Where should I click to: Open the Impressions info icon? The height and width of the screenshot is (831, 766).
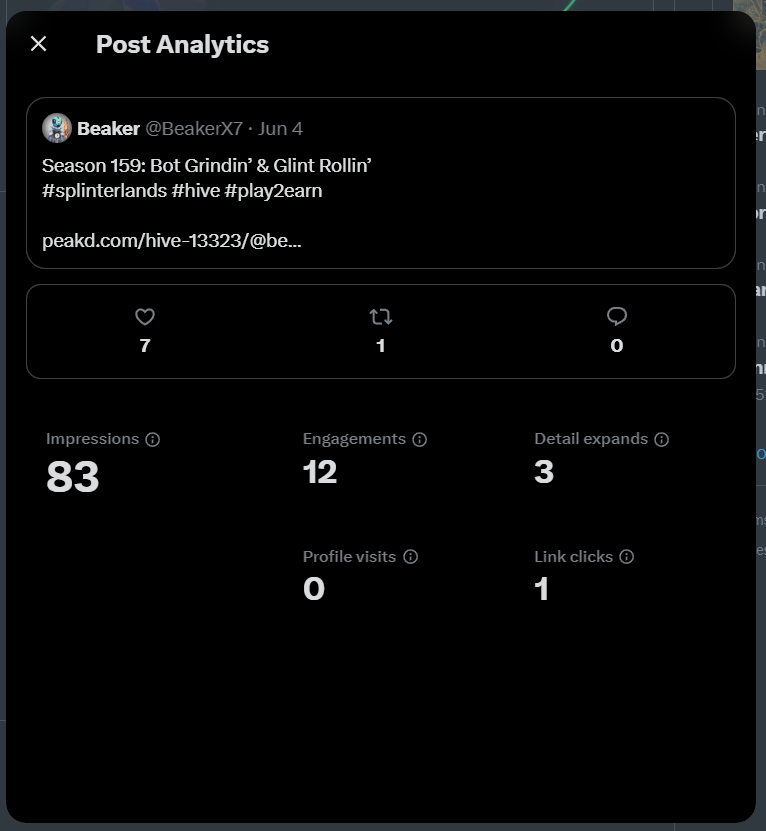[153, 439]
